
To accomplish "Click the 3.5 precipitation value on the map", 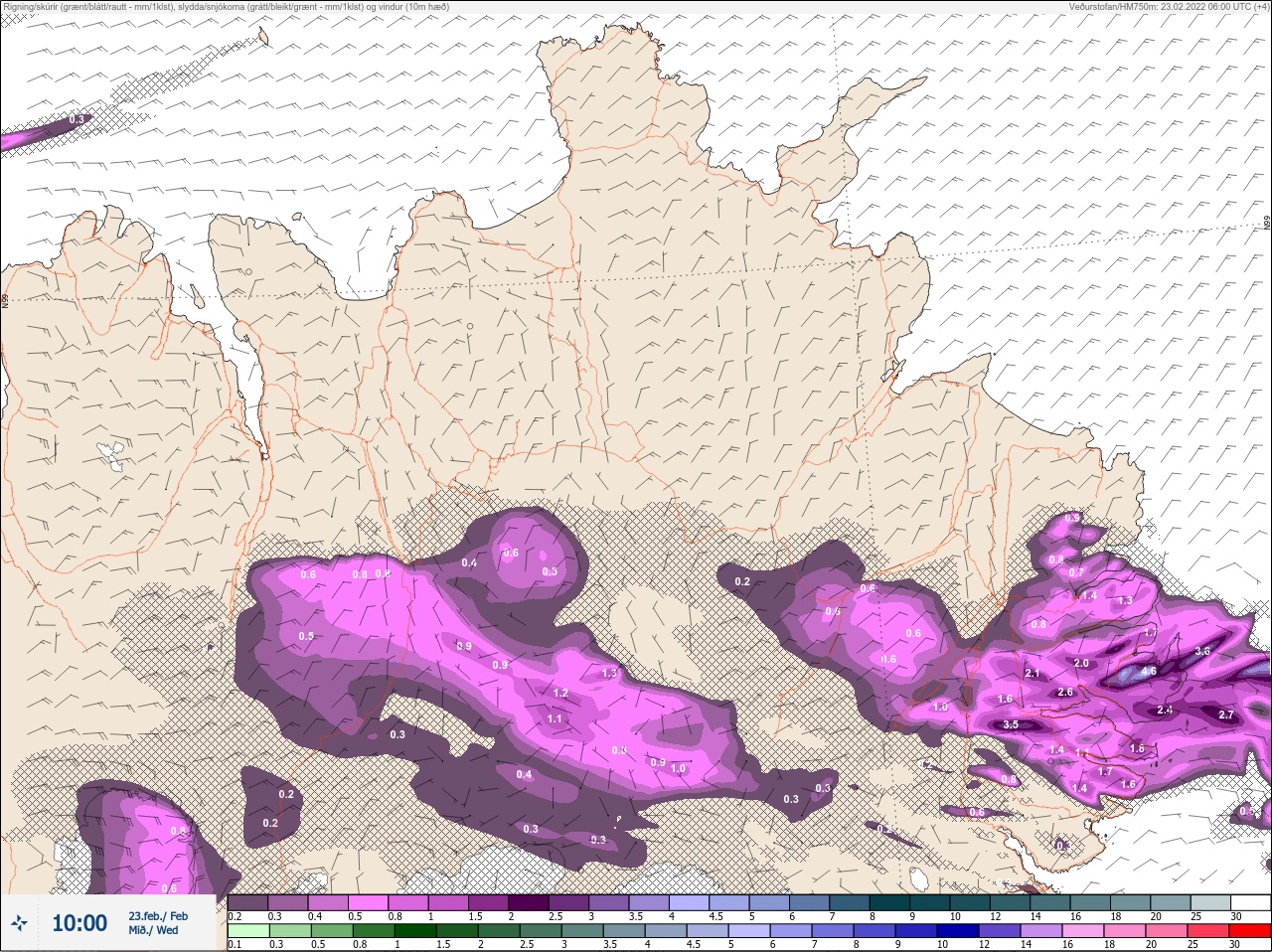I will [x=1011, y=724].
